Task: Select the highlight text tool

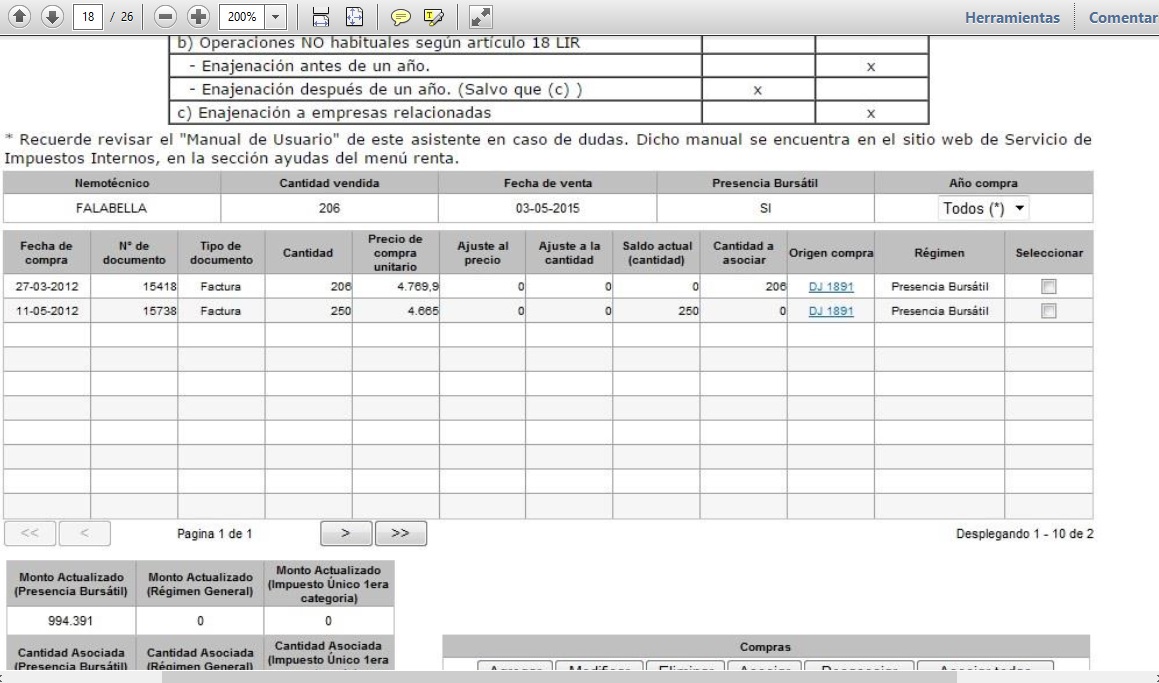Action: click(x=433, y=16)
